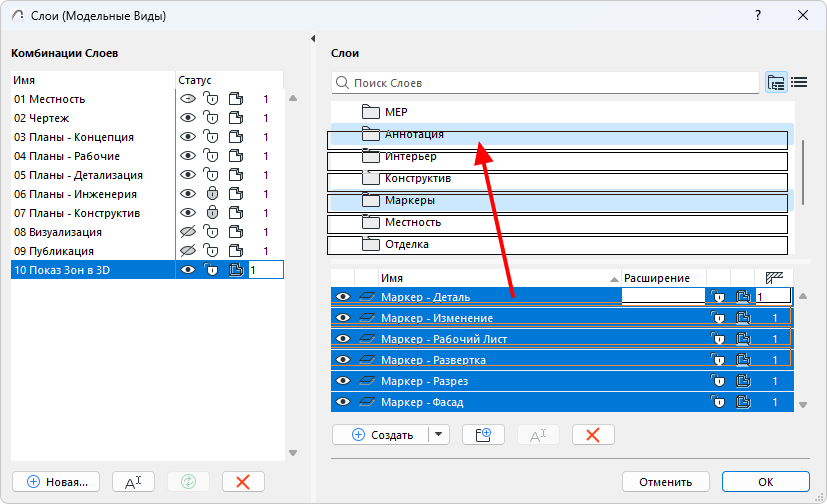Viewport: 827px width, 504px height.
Task: Toggle eye icon of Маркер - Изменение layer
Action: tap(343, 318)
